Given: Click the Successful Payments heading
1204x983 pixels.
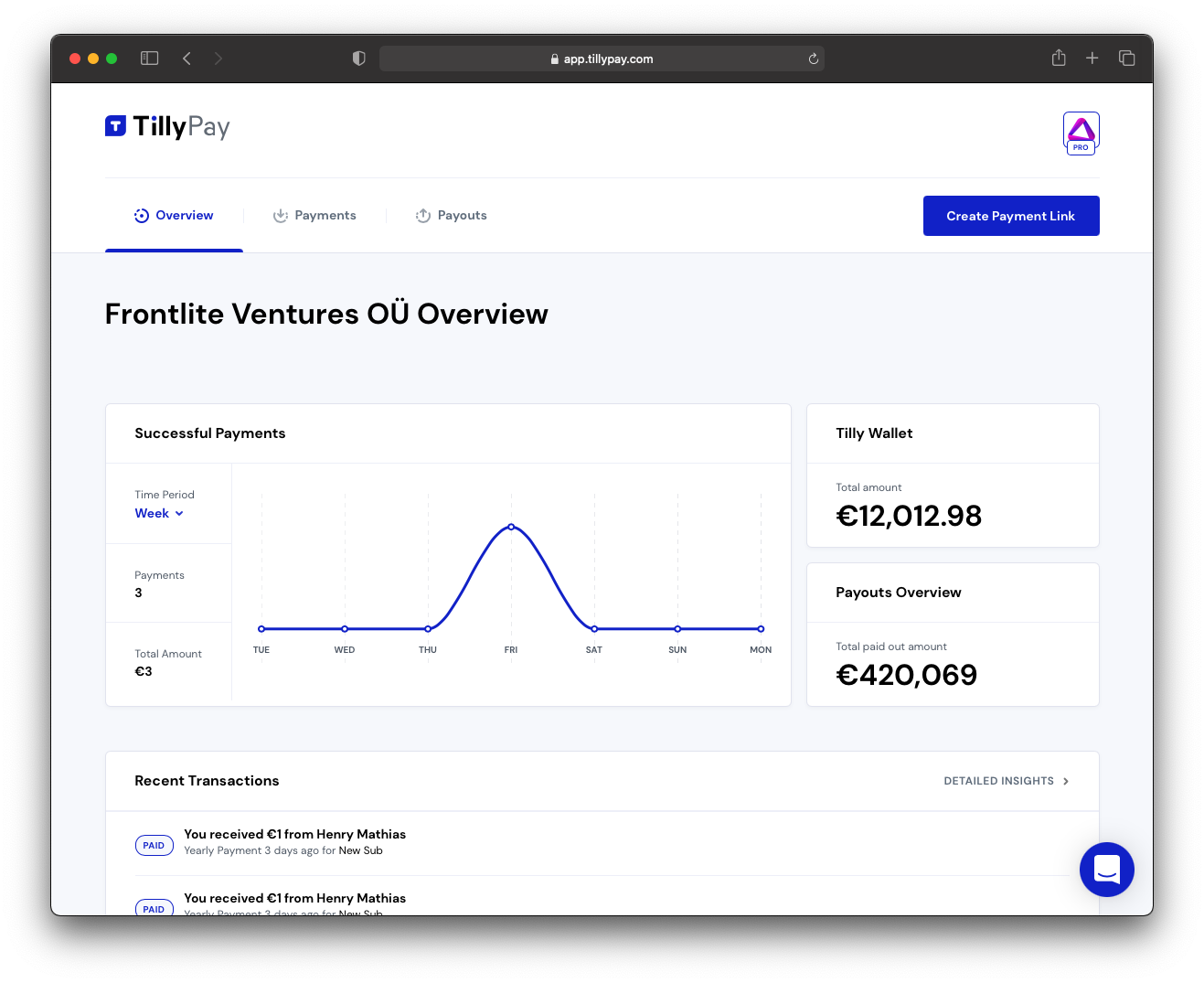Looking at the screenshot, I should tap(210, 433).
